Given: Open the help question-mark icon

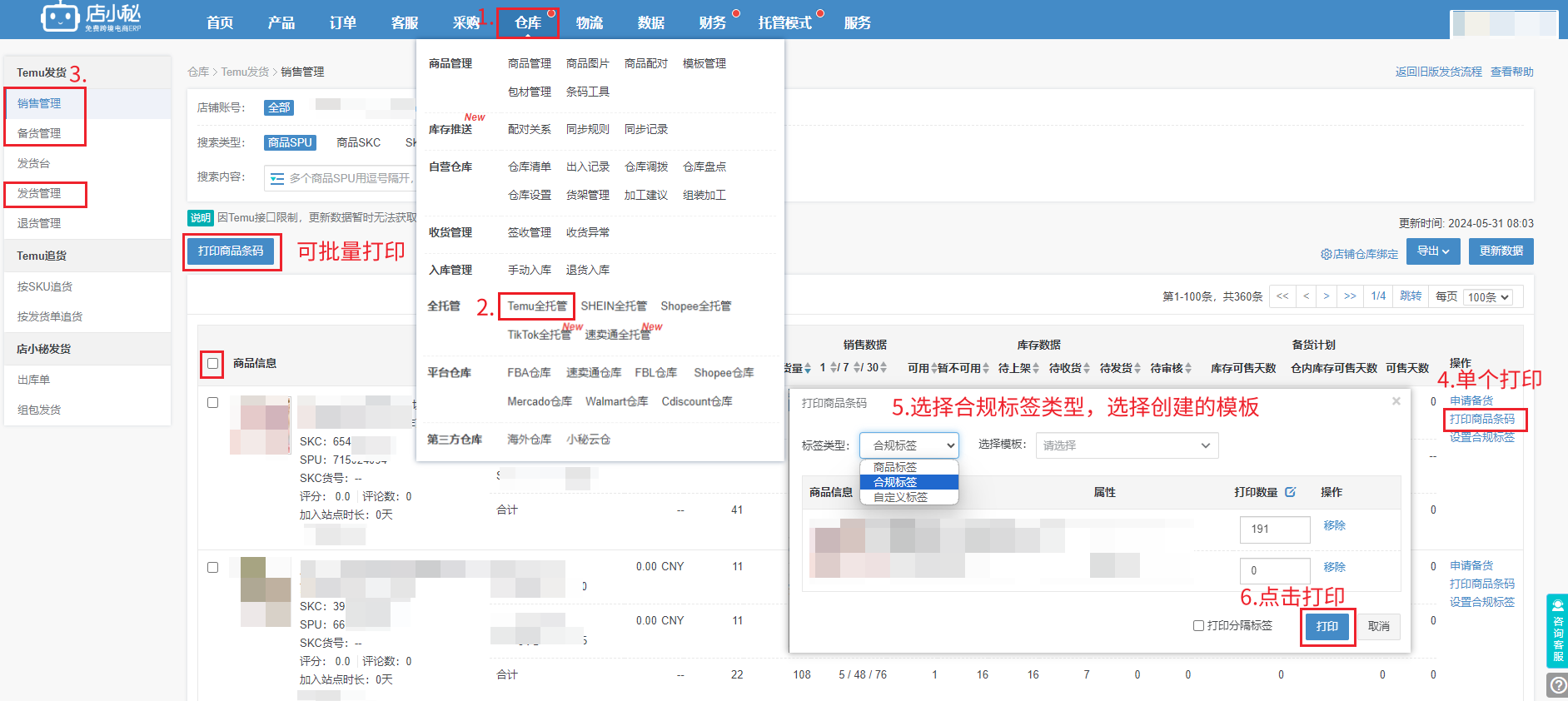Looking at the screenshot, I should point(1557,685).
